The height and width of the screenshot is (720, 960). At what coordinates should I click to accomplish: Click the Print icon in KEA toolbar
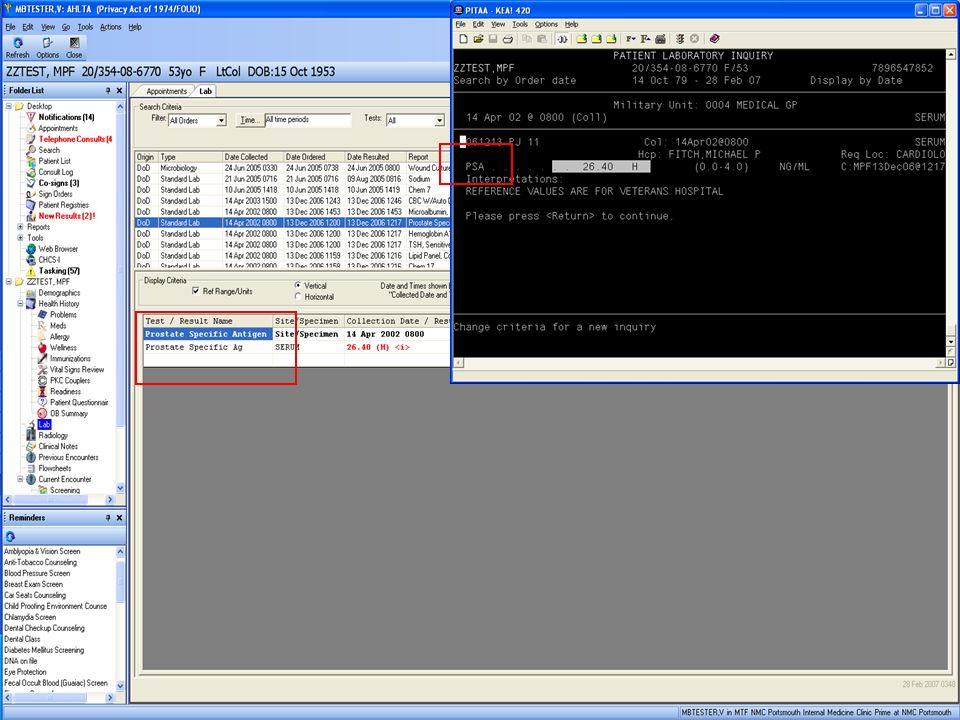(x=508, y=39)
